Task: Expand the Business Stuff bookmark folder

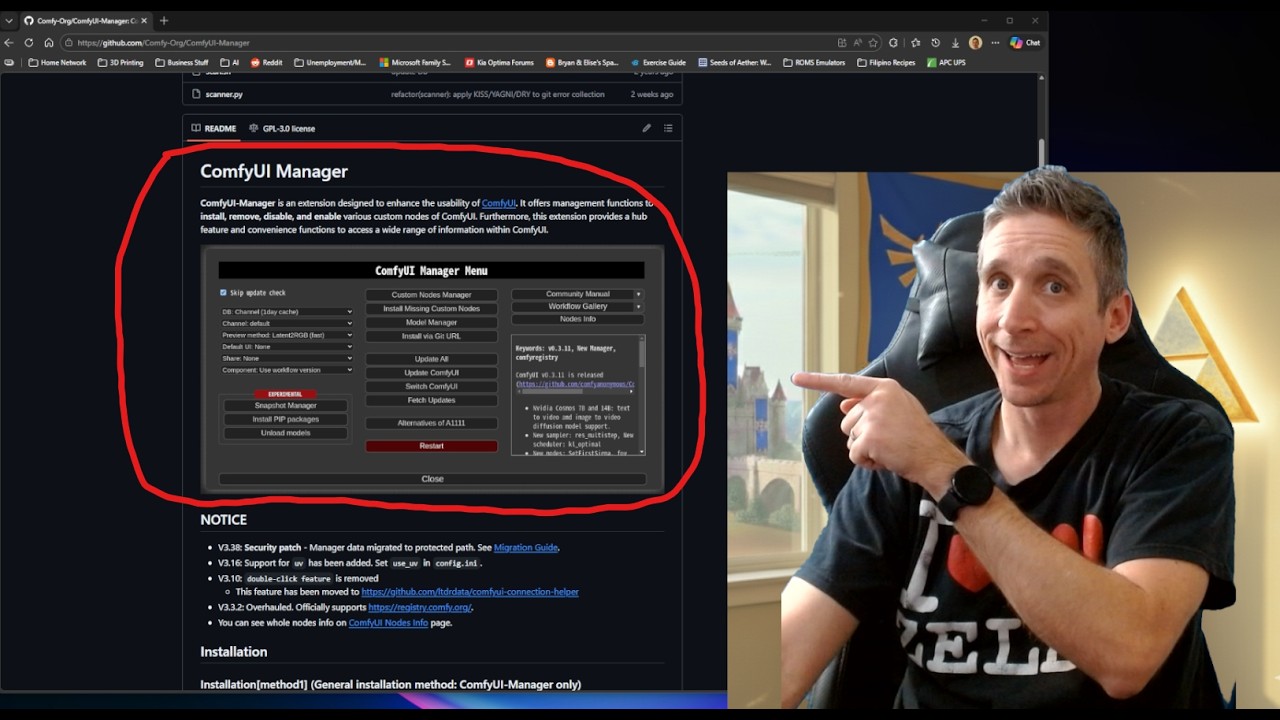Action: point(181,62)
